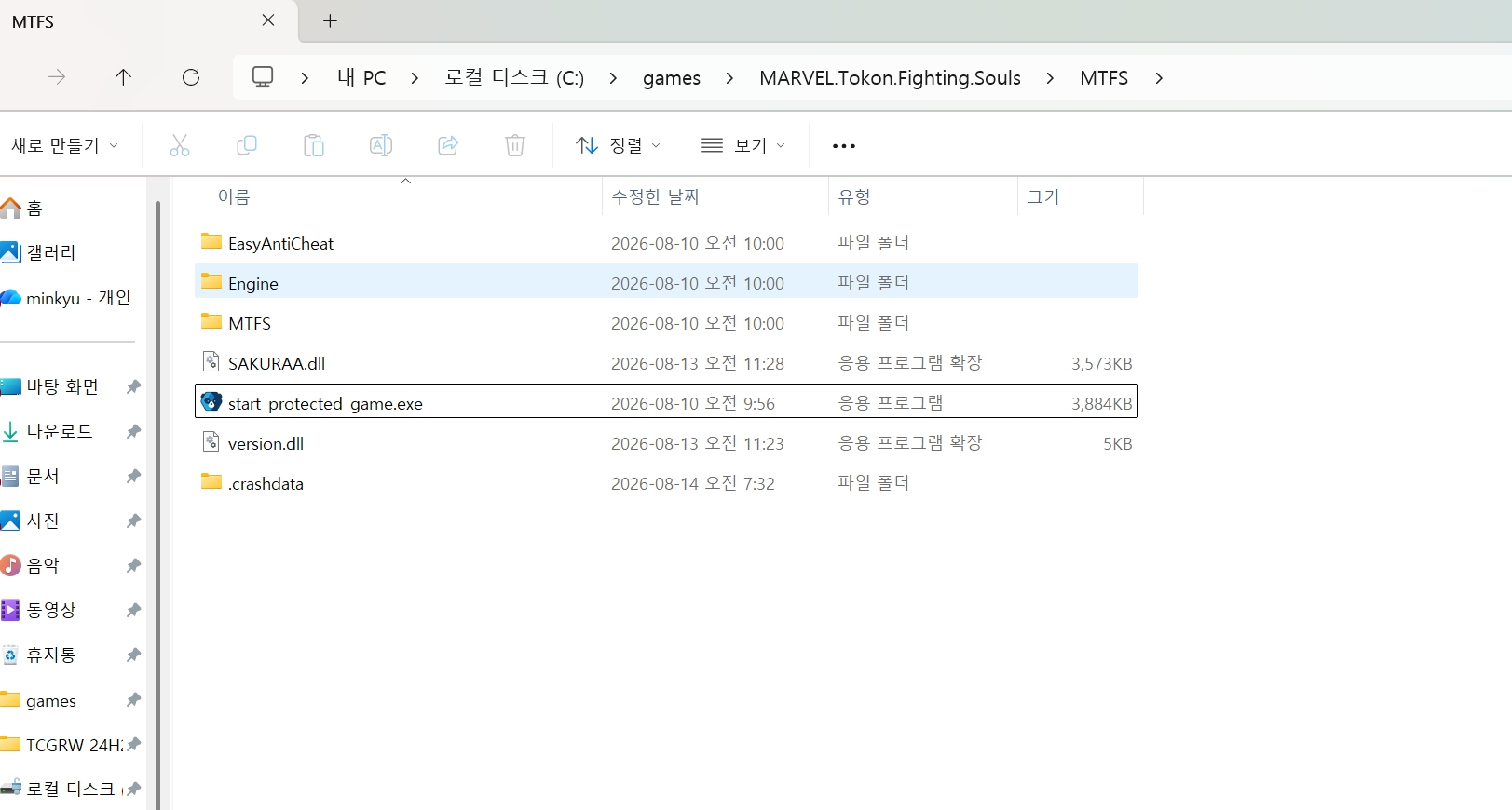Expand chevron after computer icon in address bar

(x=305, y=78)
